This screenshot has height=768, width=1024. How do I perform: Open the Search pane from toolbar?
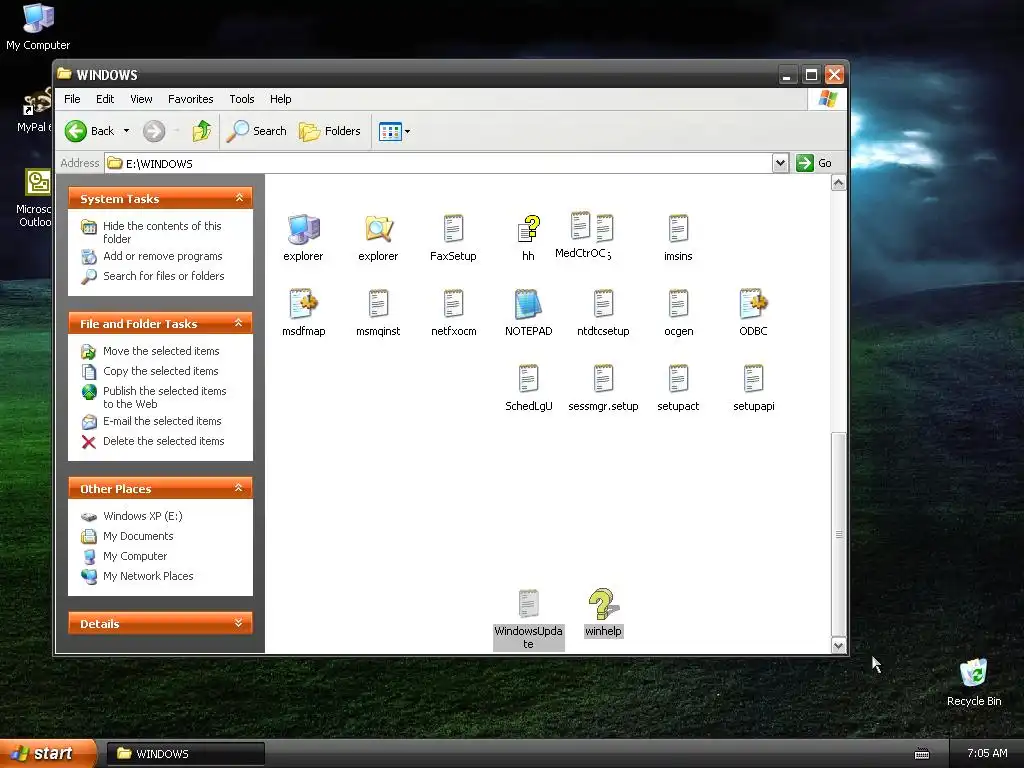(x=257, y=131)
